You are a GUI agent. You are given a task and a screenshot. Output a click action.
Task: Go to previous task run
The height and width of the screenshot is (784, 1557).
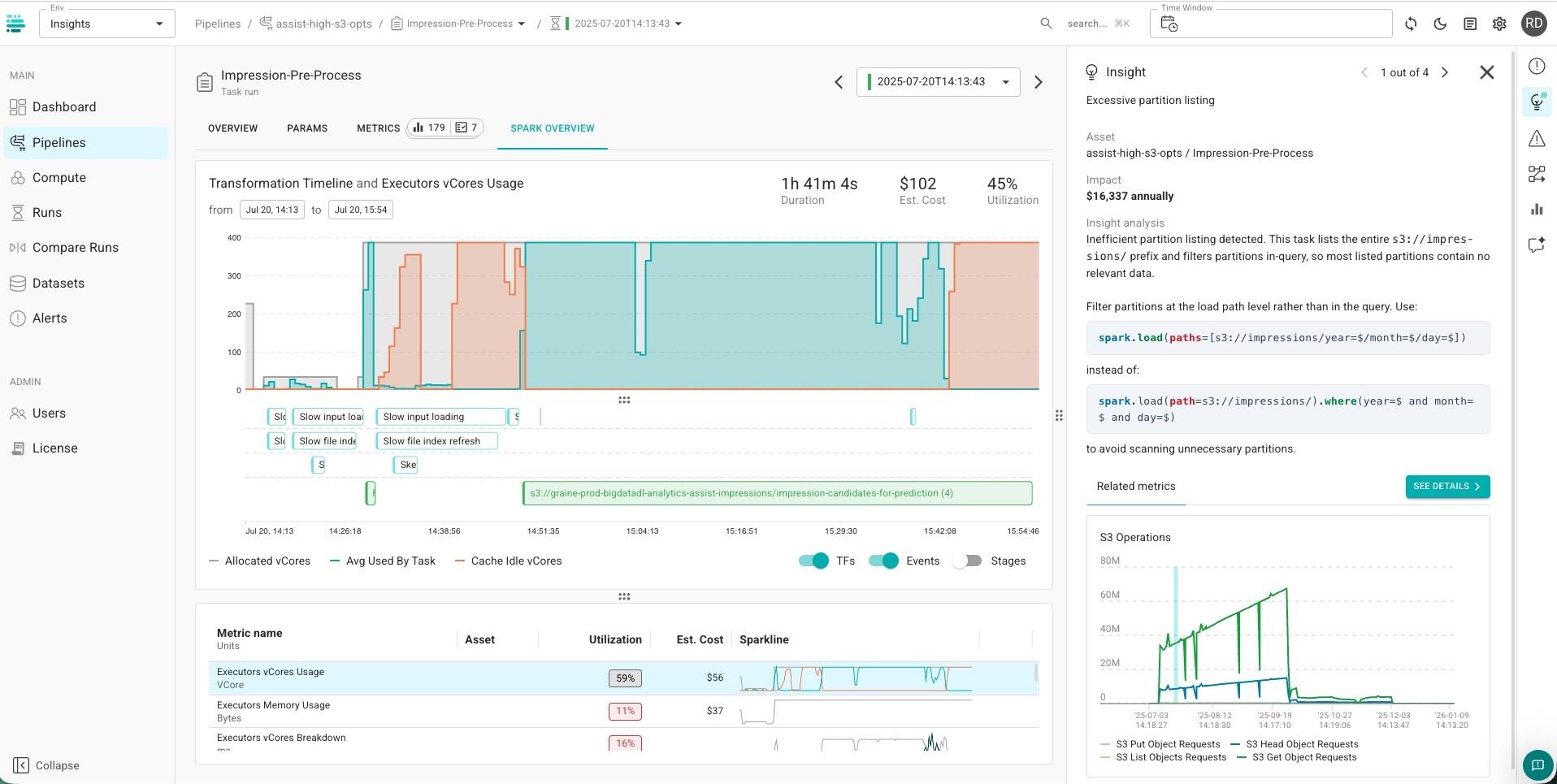[839, 82]
